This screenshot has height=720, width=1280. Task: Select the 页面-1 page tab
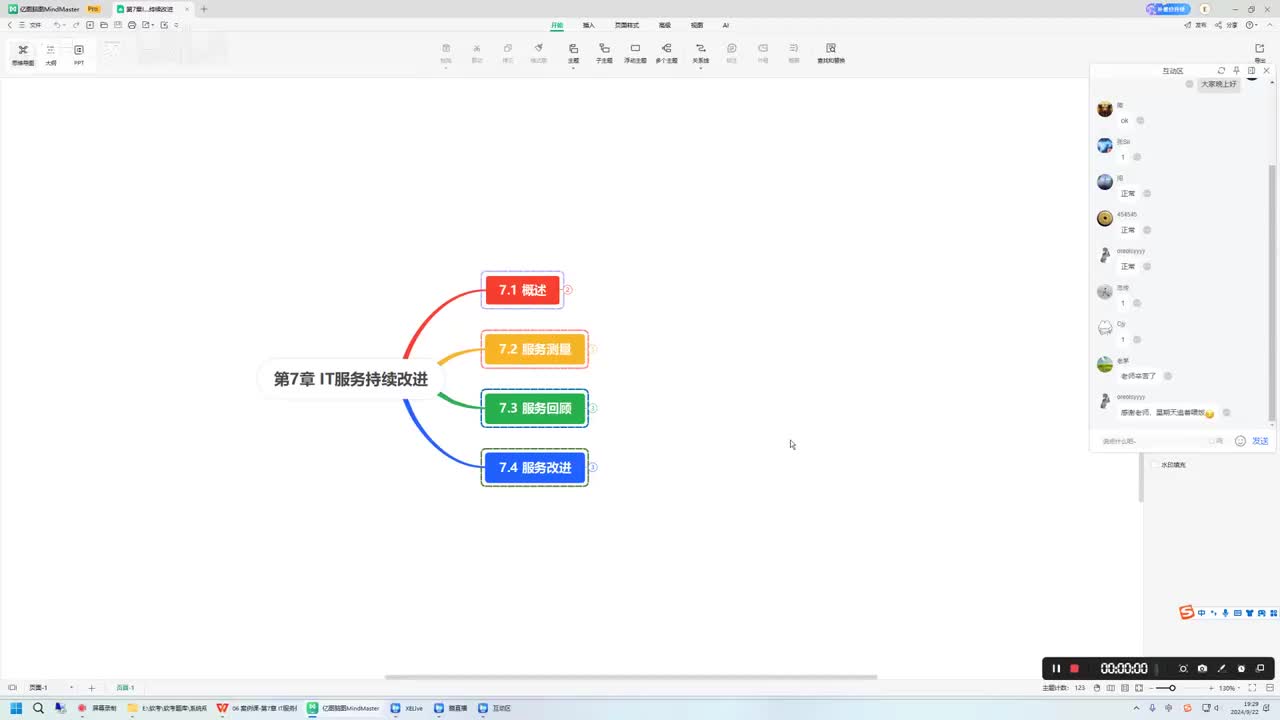tap(125, 688)
